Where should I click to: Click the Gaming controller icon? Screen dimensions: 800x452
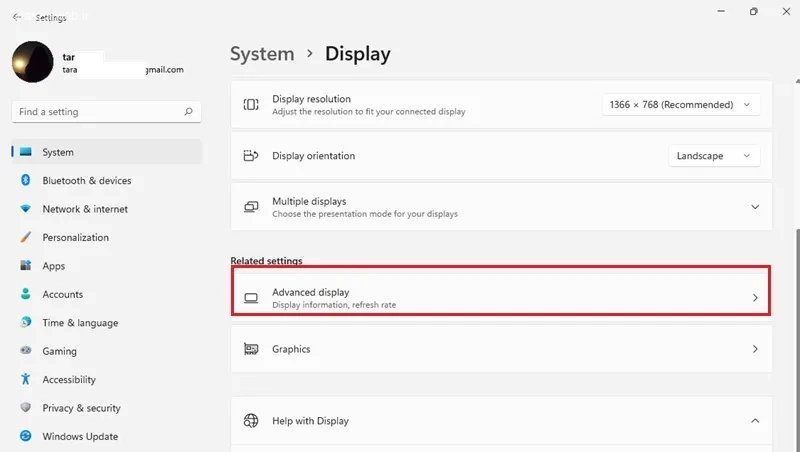pyautogui.click(x=26, y=350)
